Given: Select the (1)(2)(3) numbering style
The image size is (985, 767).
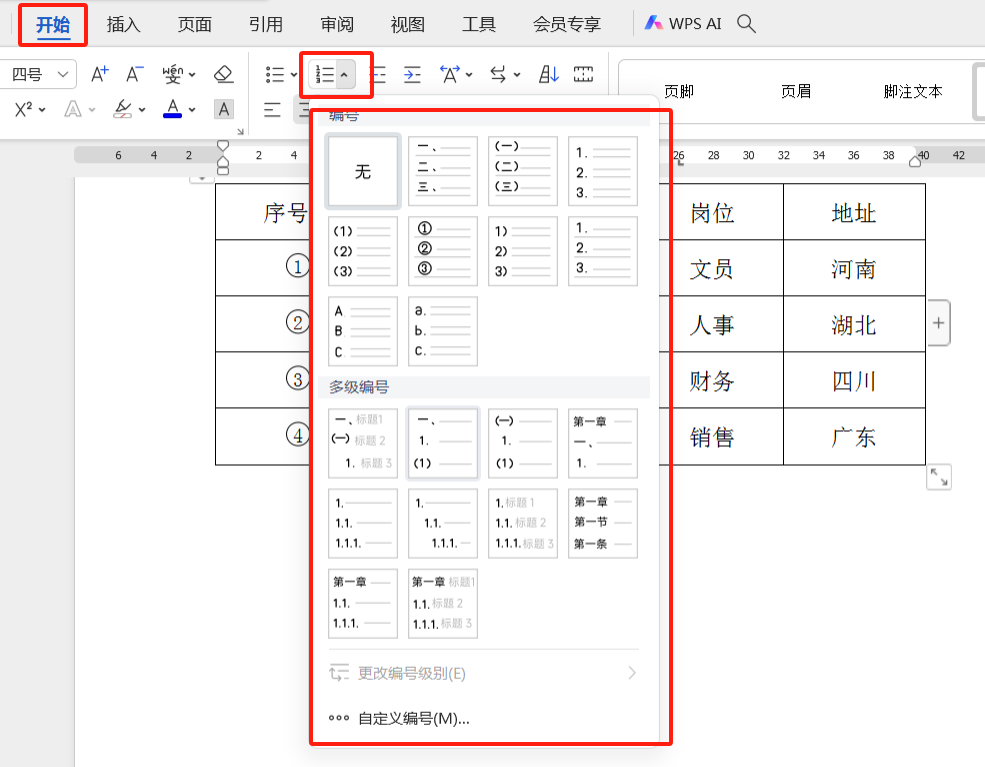Looking at the screenshot, I should 363,251.
